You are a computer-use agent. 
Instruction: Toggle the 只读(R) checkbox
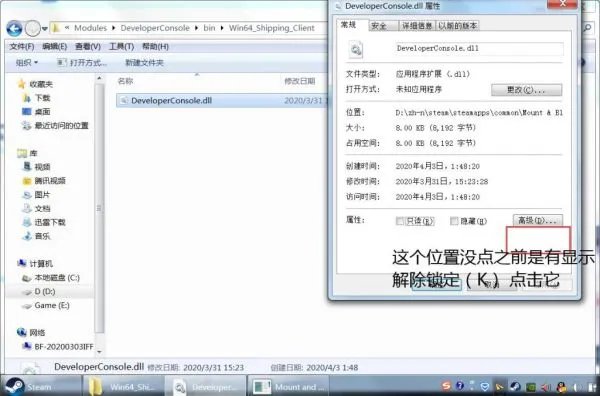coord(399,221)
